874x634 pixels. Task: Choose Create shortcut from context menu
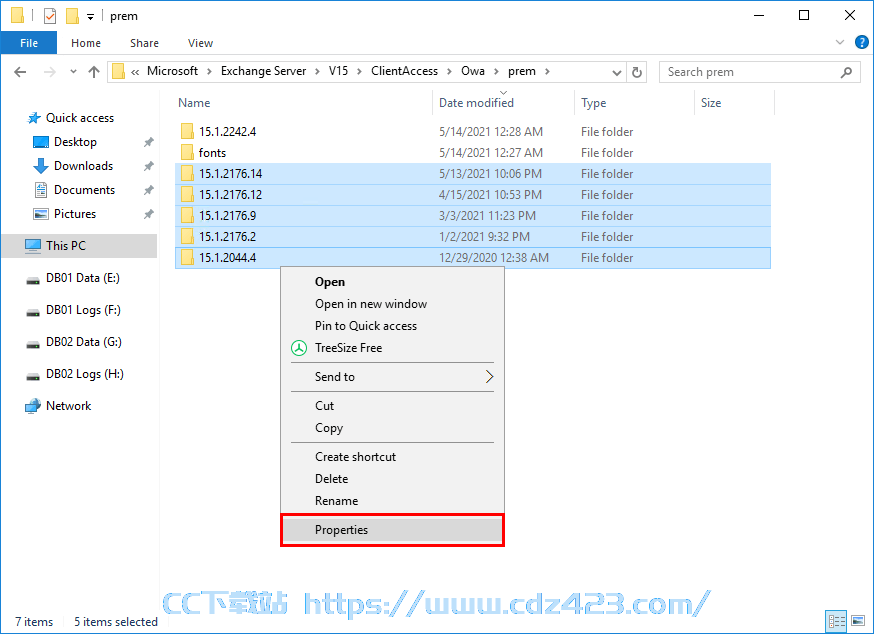392,457
